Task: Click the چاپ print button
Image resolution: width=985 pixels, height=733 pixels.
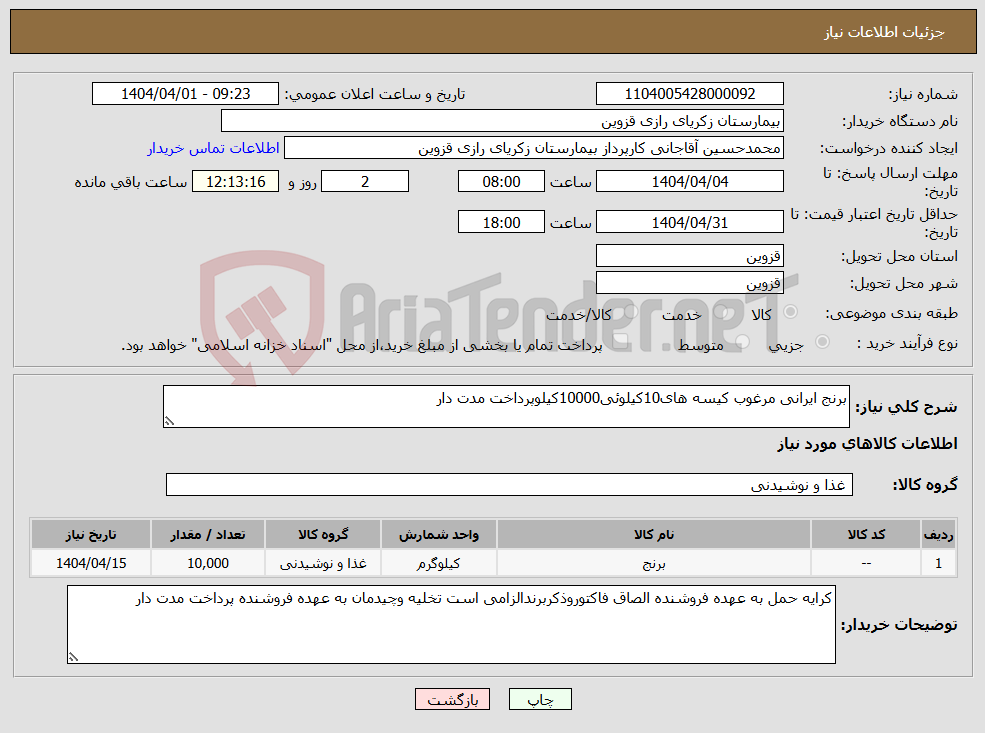Action: pyautogui.click(x=540, y=699)
